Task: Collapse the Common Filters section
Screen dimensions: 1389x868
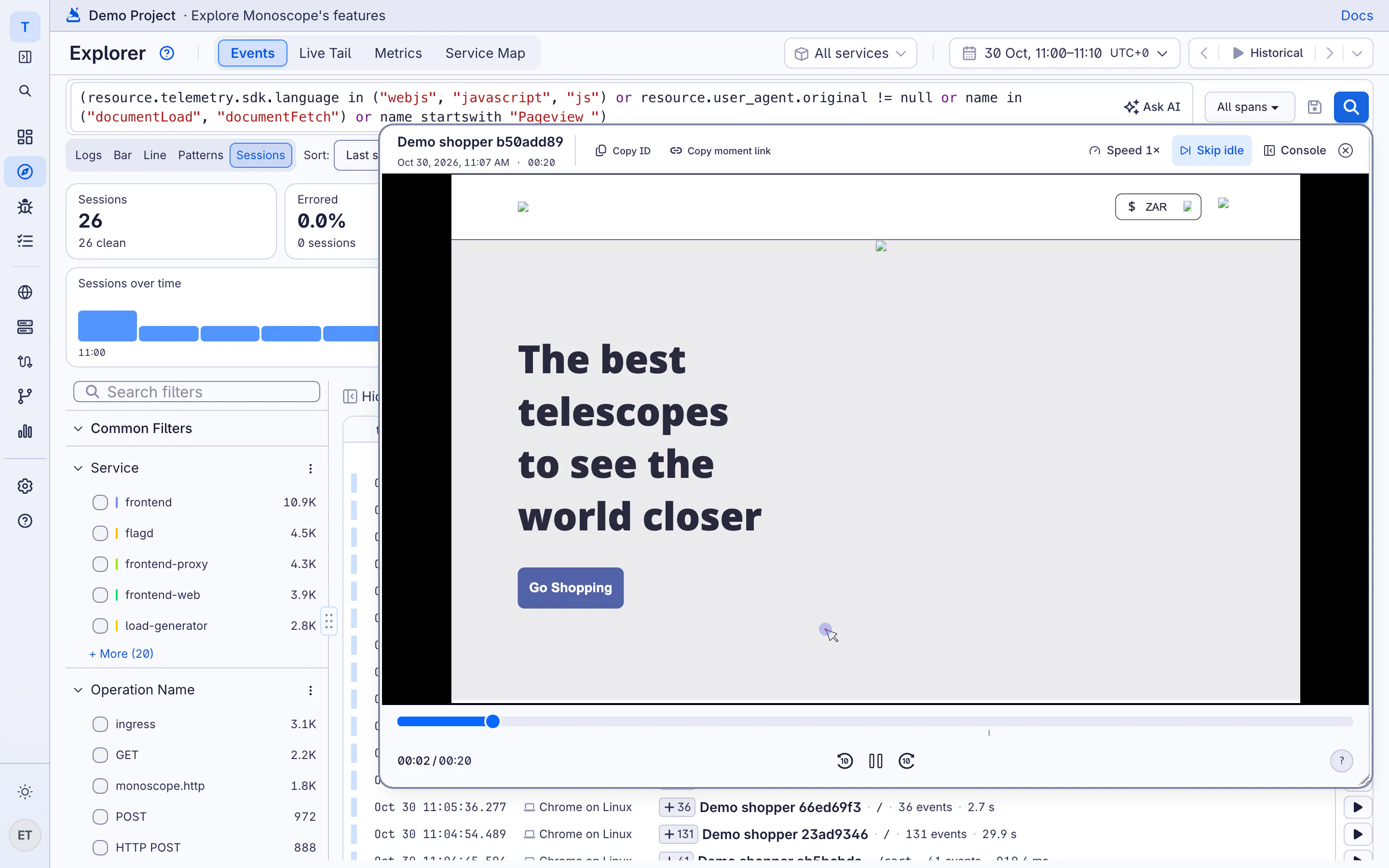Action: (x=133, y=428)
